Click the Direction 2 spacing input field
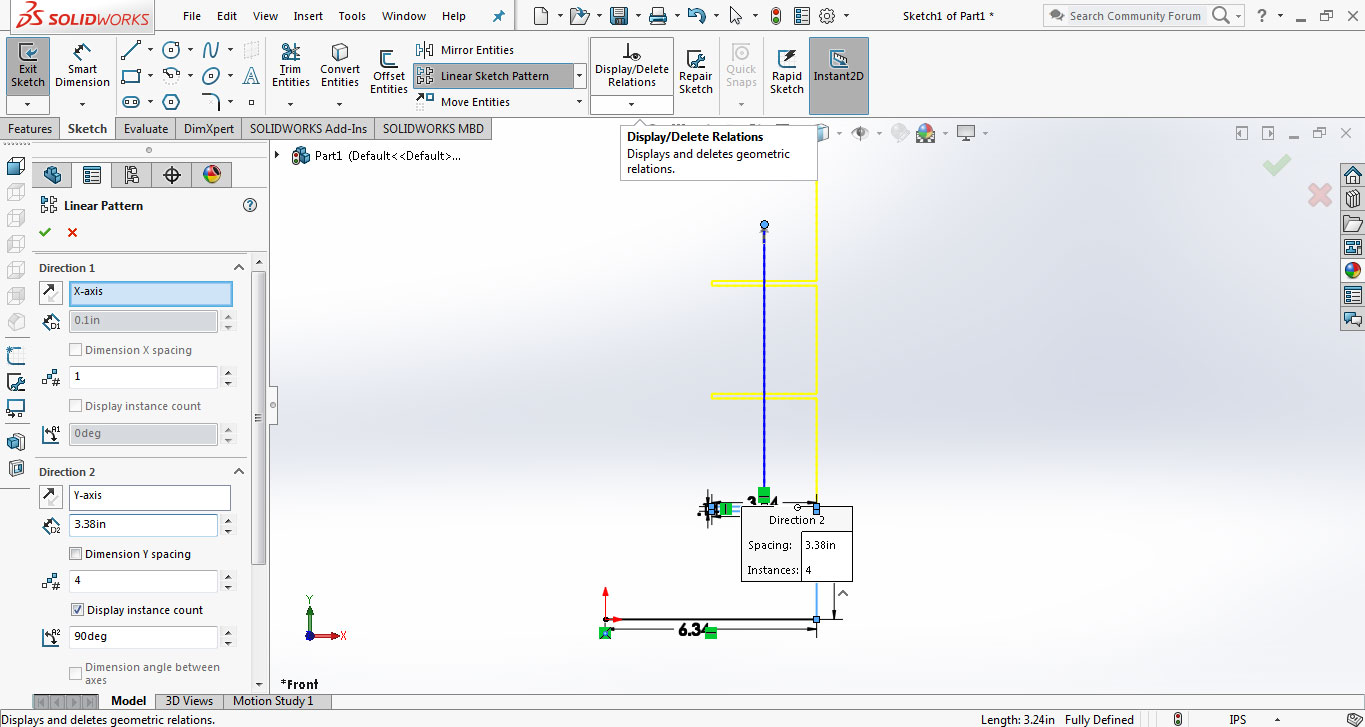Screen dimensions: 1365x727 coord(143,525)
